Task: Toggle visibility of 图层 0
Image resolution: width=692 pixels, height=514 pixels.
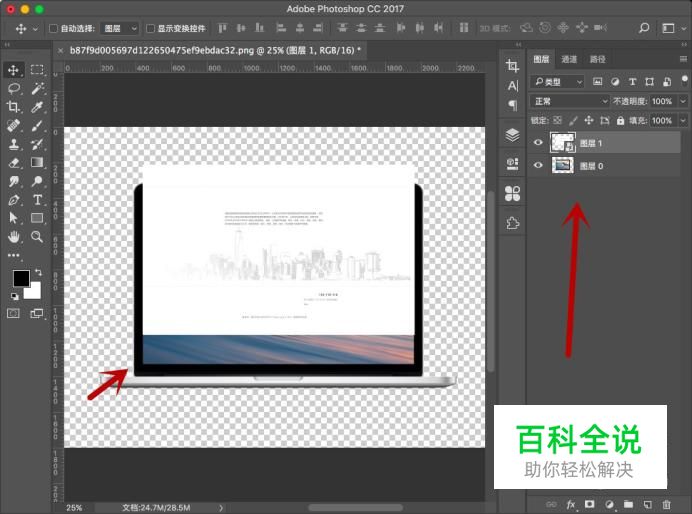Action: click(538, 166)
